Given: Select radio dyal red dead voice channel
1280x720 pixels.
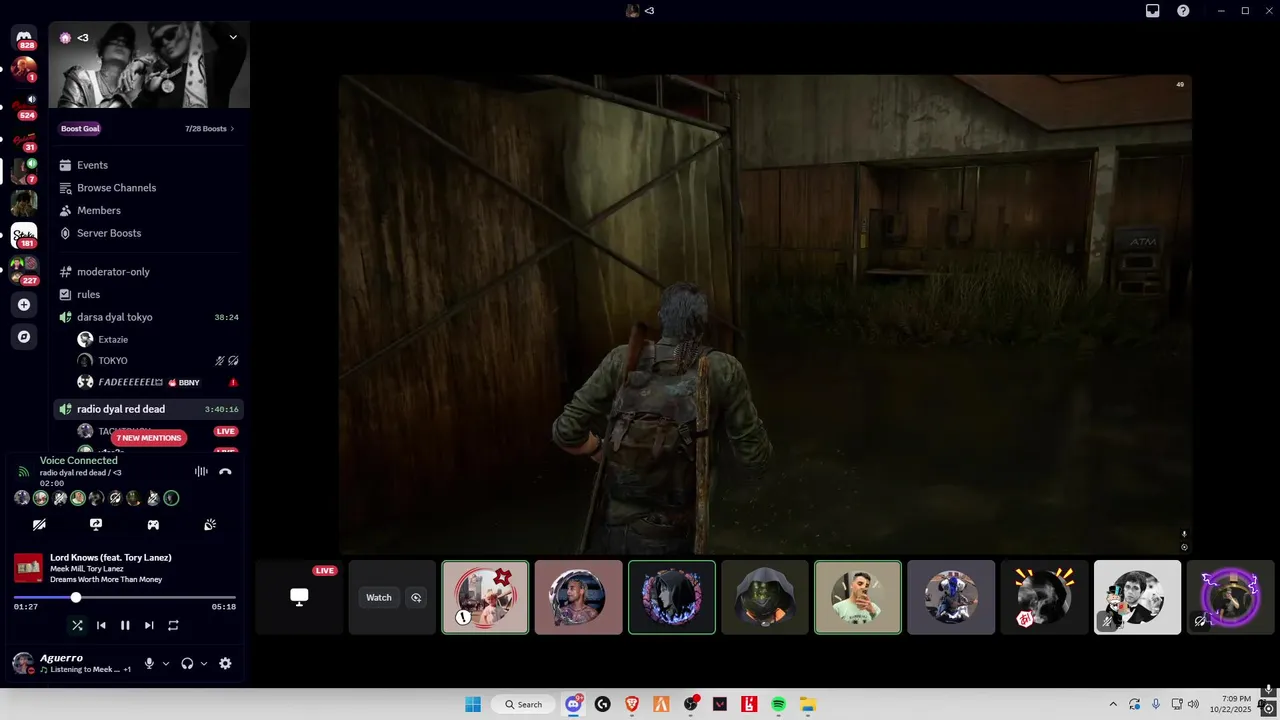Looking at the screenshot, I should pyautogui.click(x=148, y=409).
